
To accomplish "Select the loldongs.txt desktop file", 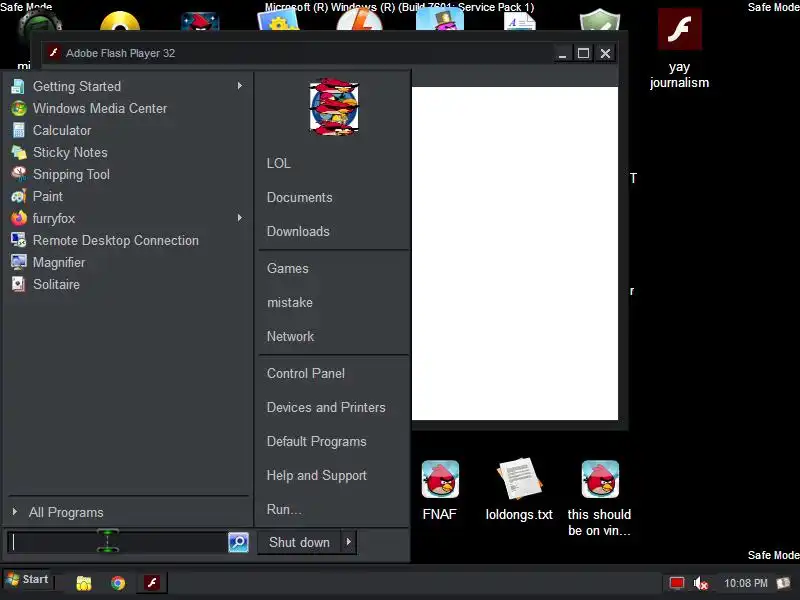I will (x=519, y=490).
